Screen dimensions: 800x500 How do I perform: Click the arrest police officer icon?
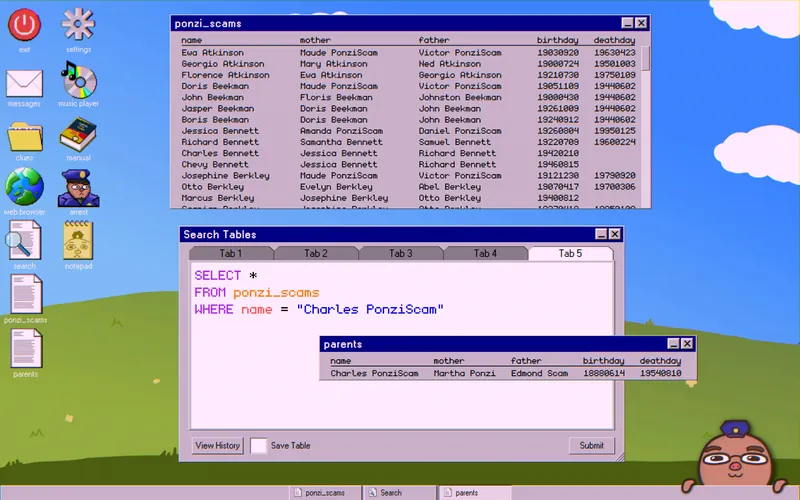click(x=78, y=188)
